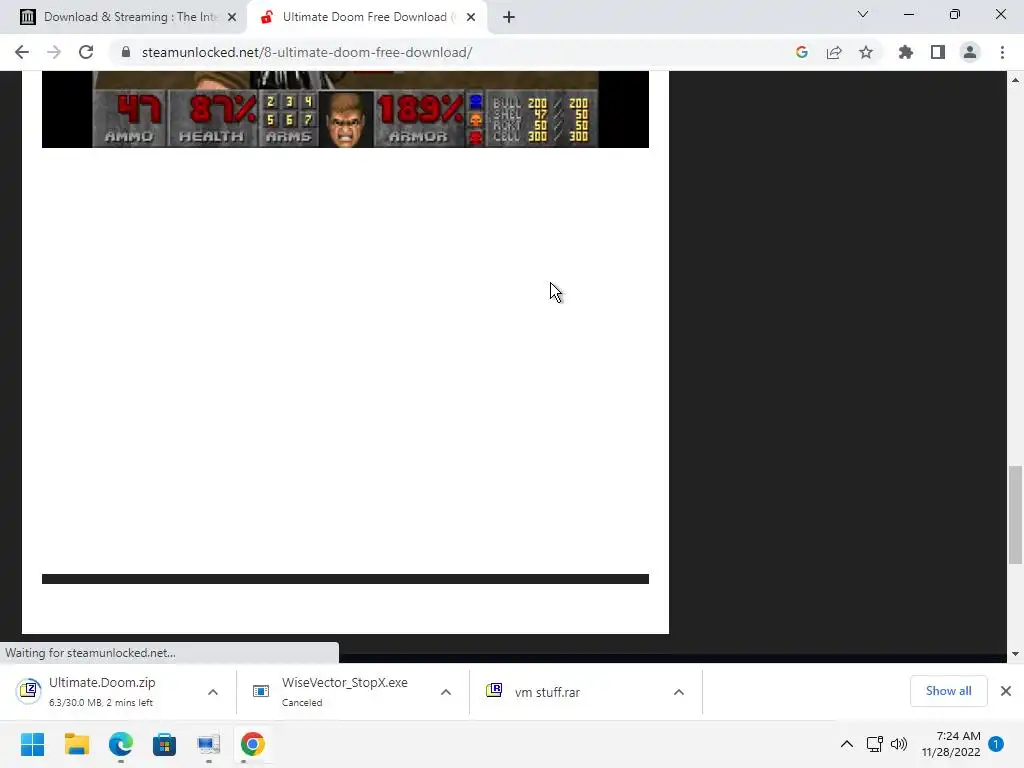The width and height of the screenshot is (1024, 768).
Task: Click the WiseVector_StopX.exe file icon
Action: 261,691
